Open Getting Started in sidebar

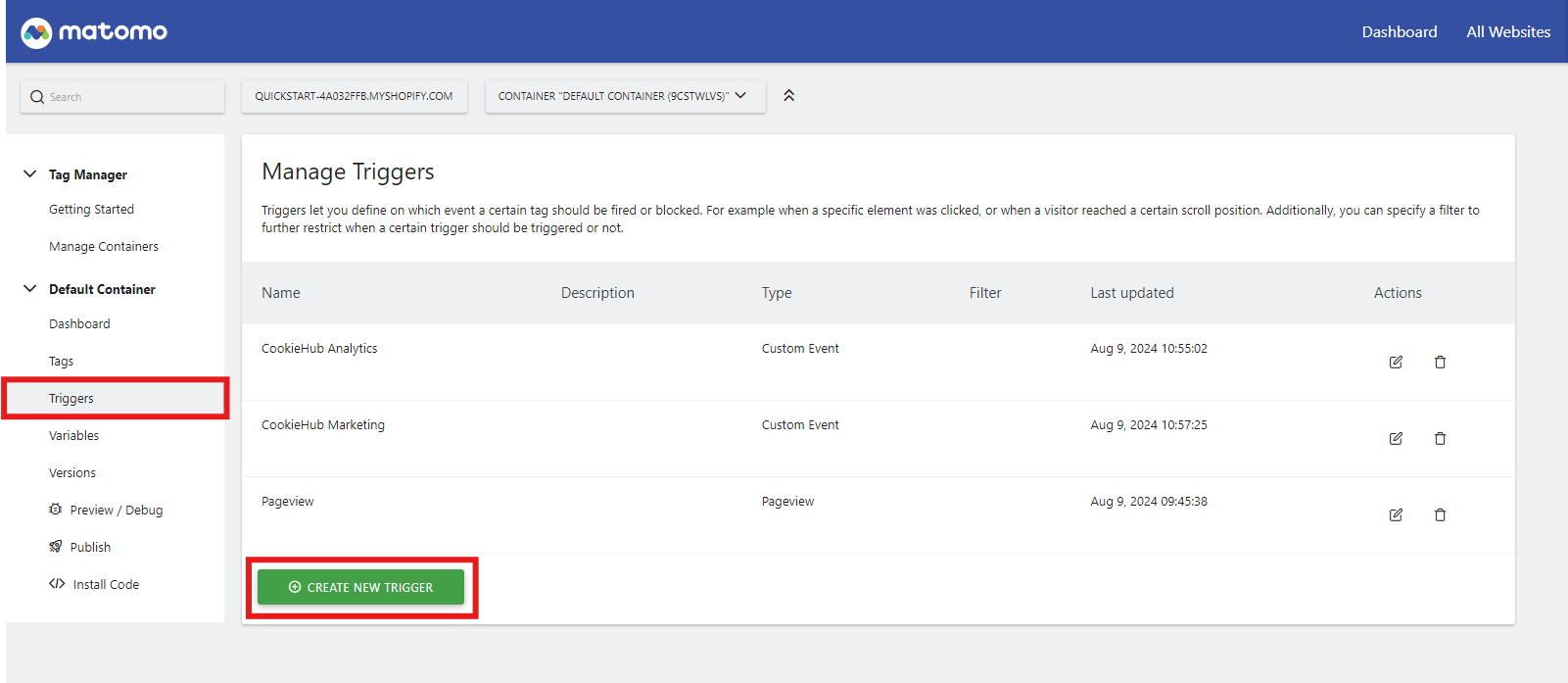pos(91,210)
